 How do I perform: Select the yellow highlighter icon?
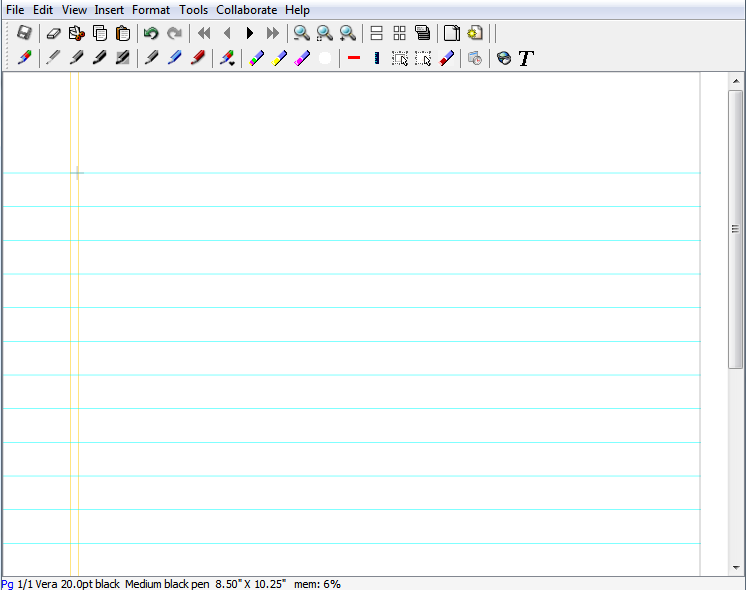[x=279, y=58]
